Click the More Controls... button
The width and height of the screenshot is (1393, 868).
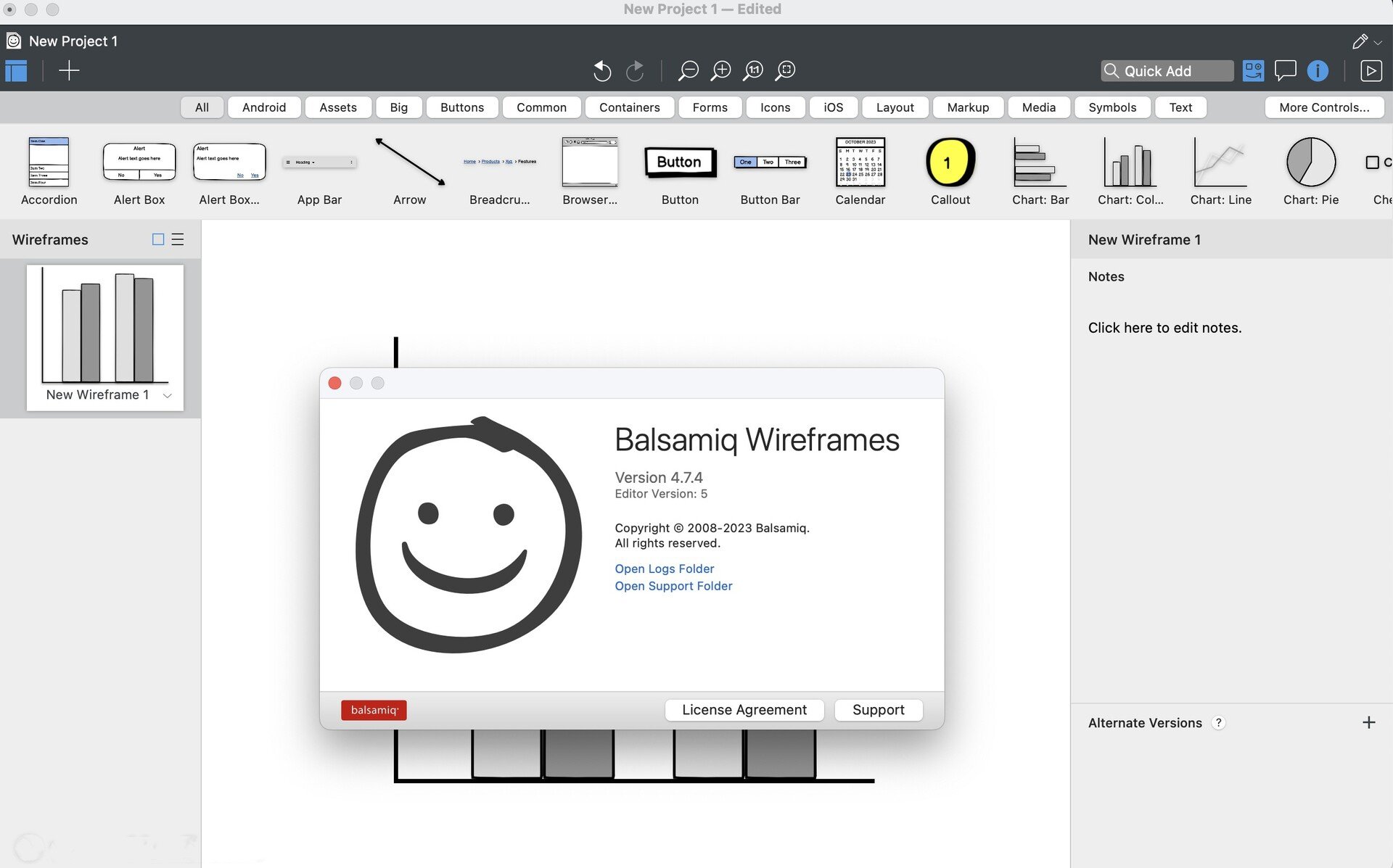[x=1324, y=107]
